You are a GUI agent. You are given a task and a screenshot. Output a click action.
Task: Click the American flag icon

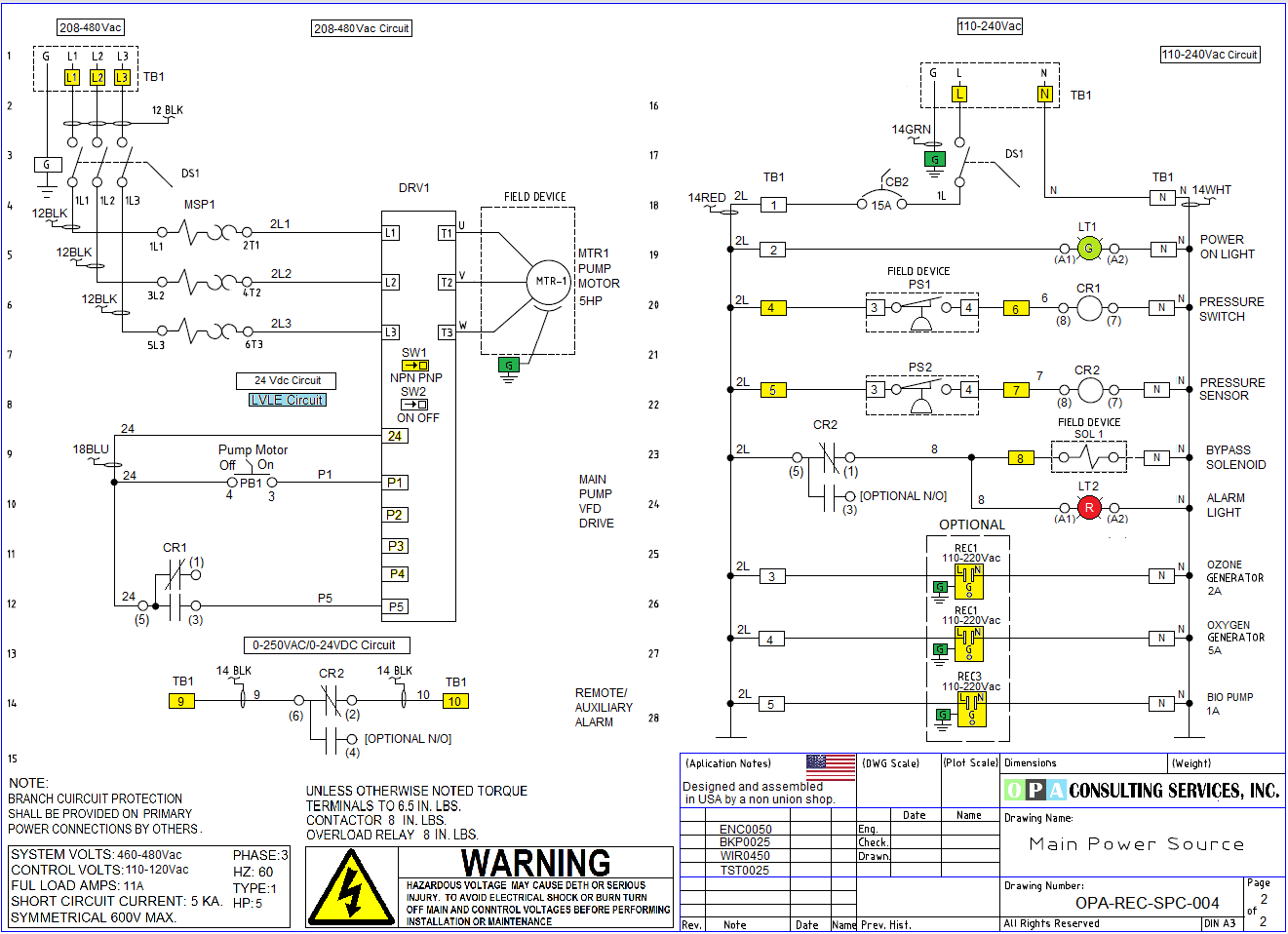coord(831,765)
